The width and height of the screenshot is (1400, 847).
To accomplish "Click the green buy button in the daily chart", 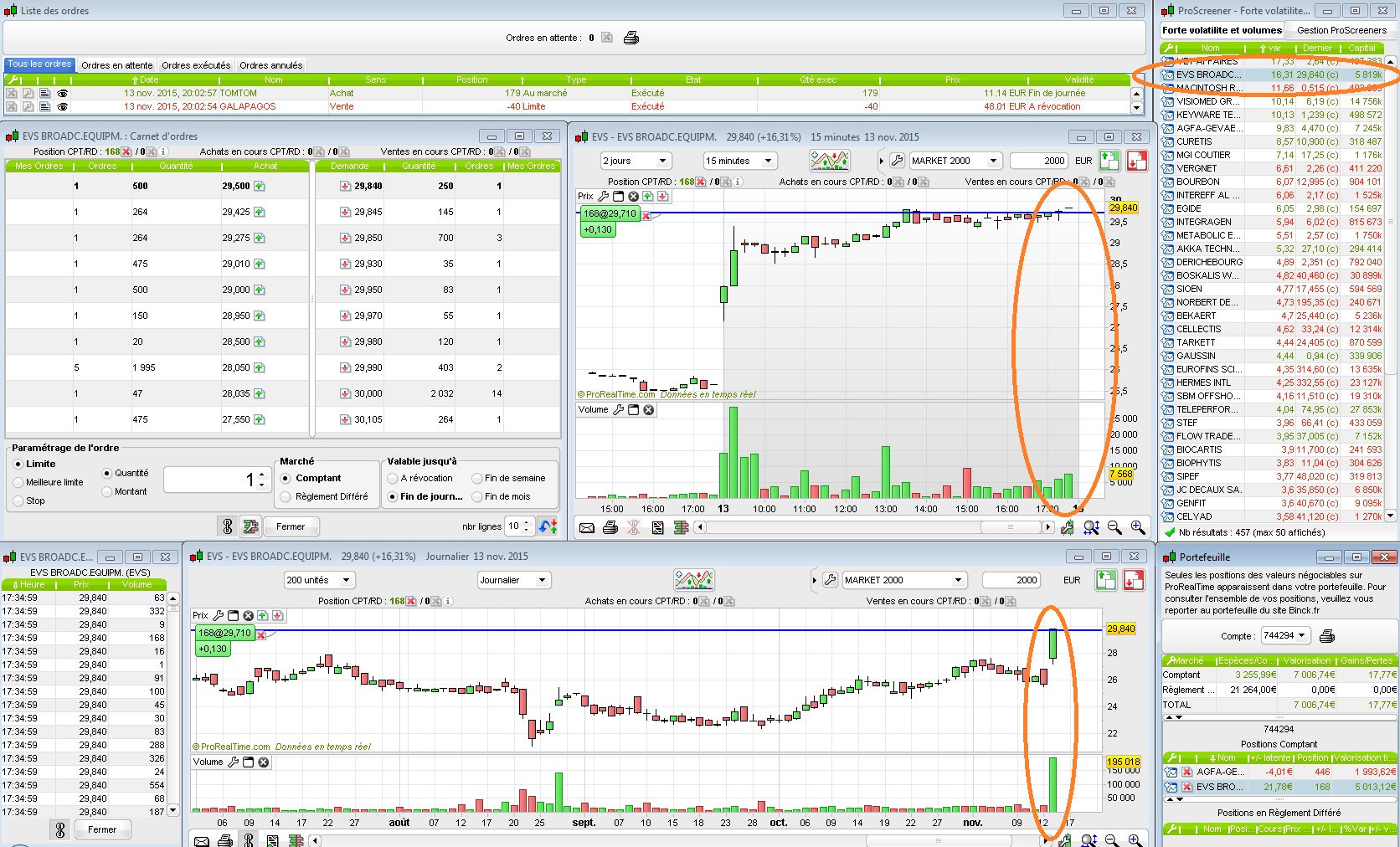I will tap(1107, 580).
